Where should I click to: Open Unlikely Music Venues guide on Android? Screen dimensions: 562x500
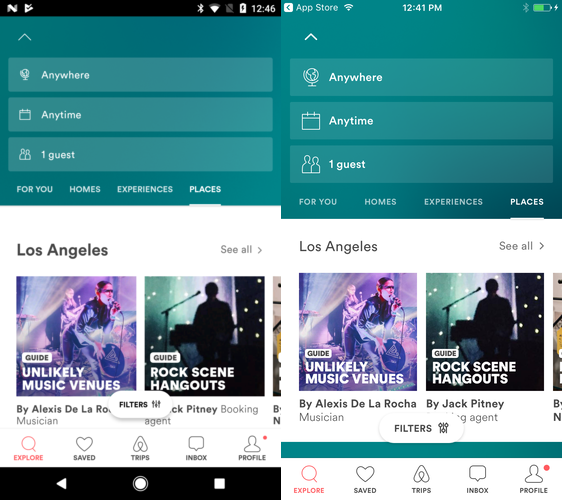pyautogui.click(x=76, y=336)
